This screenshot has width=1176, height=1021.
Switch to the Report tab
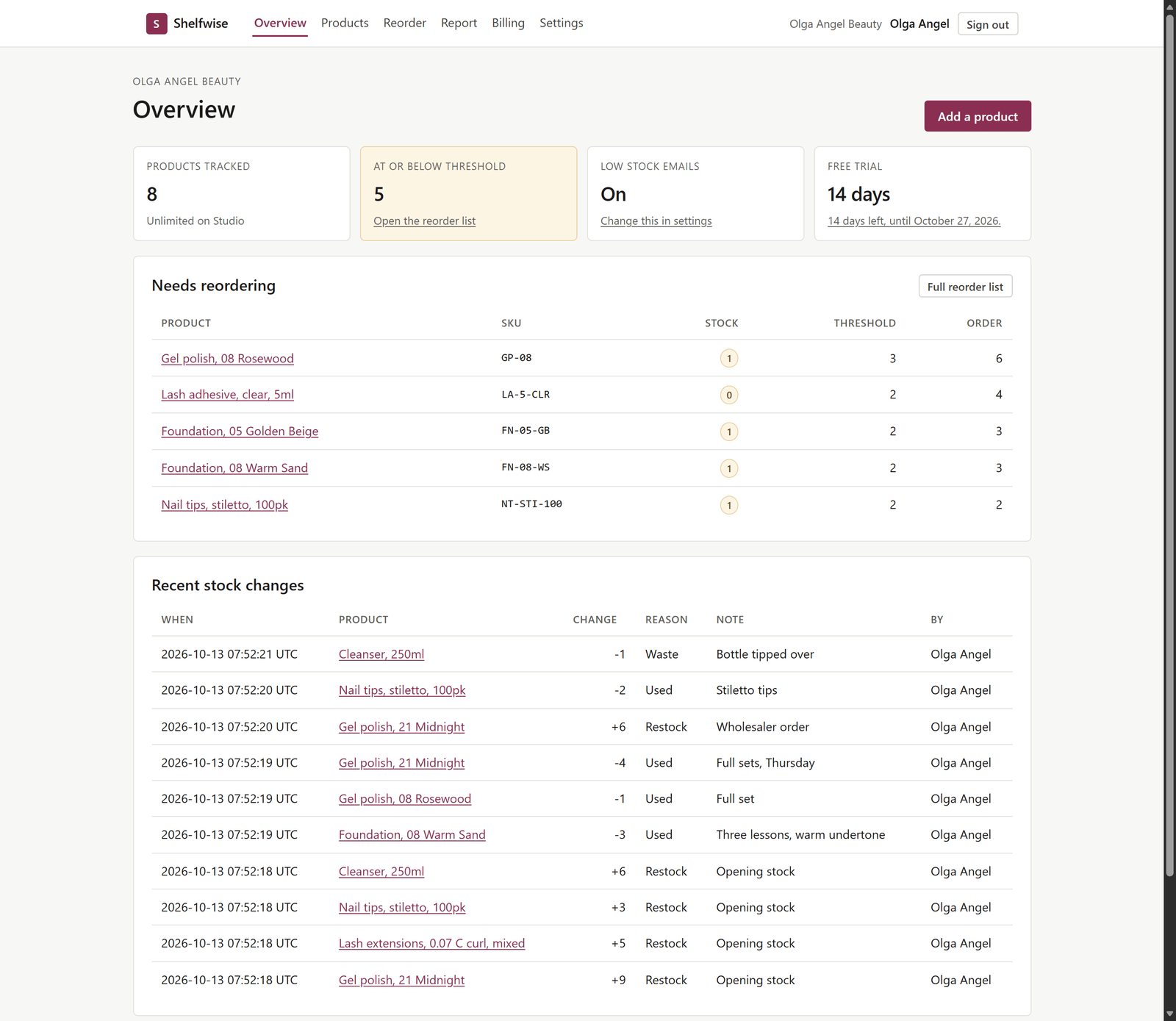point(459,23)
